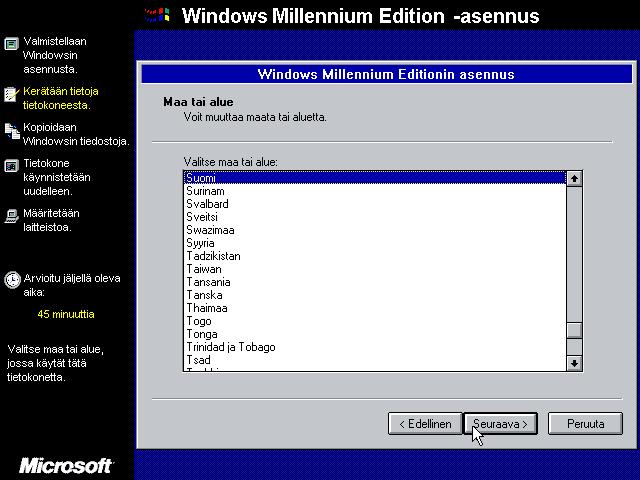Click the Microsoft logo at bottom left
Viewport: 640px width, 480px height.
(x=66, y=466)
